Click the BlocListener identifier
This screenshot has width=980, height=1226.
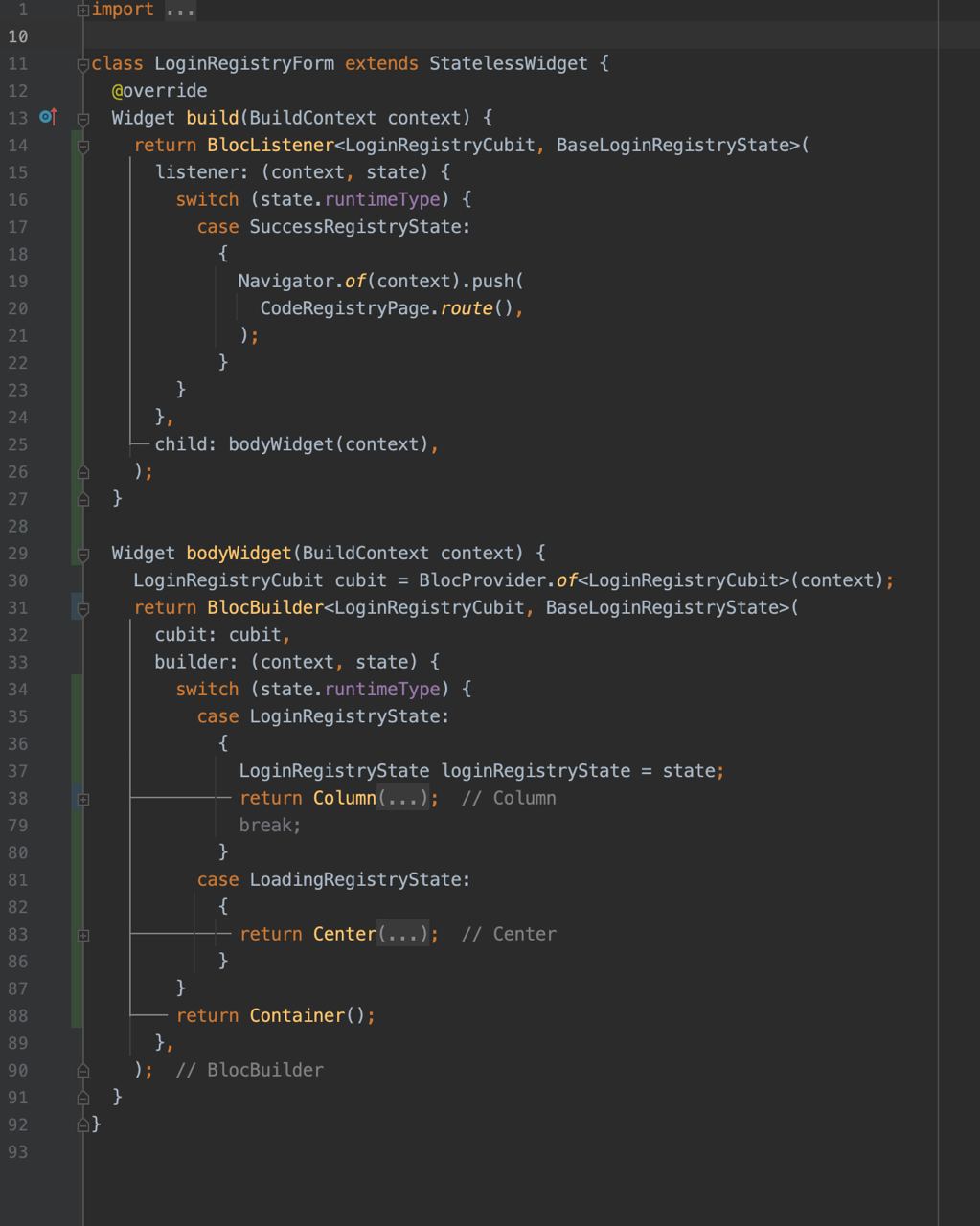click(x=270, y=145)
